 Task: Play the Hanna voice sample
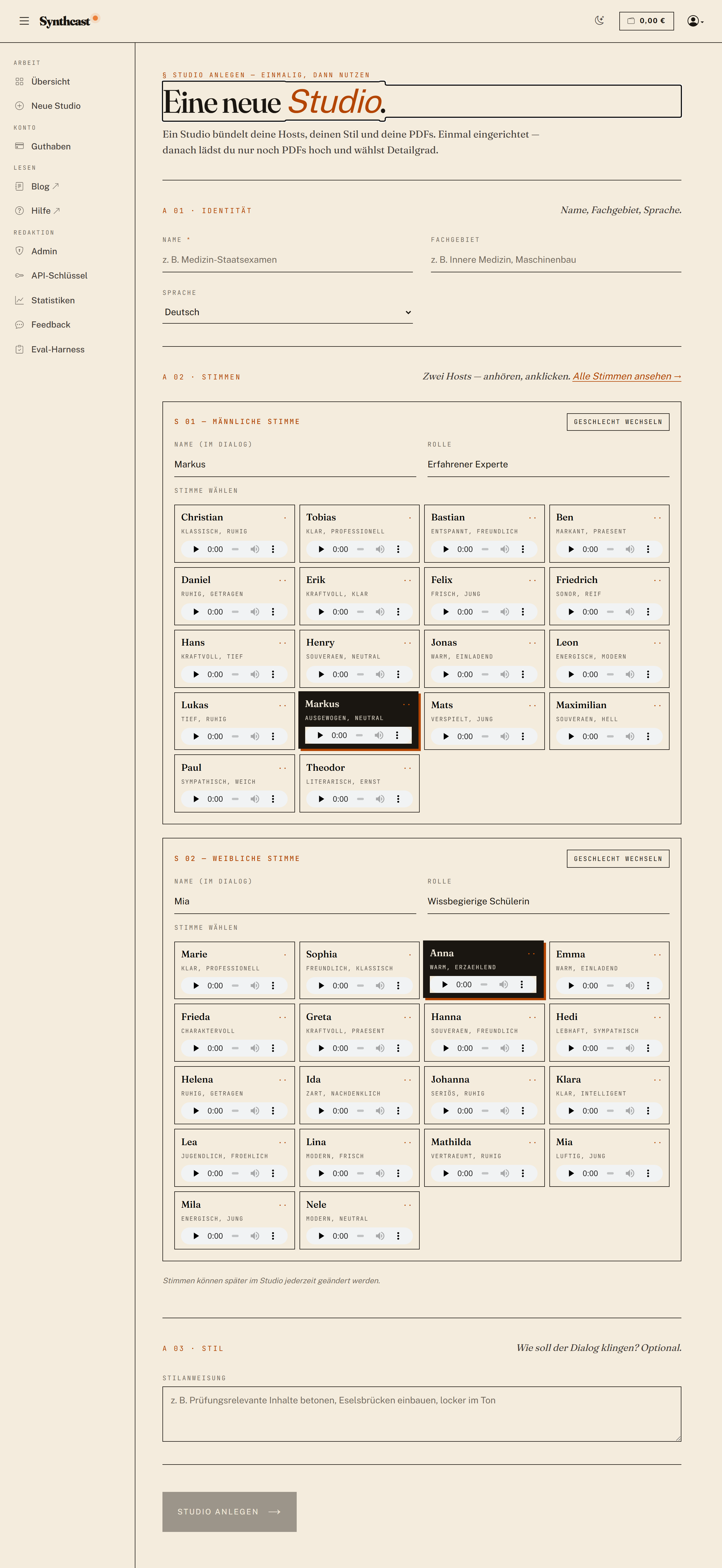[x=446, y=1049]
